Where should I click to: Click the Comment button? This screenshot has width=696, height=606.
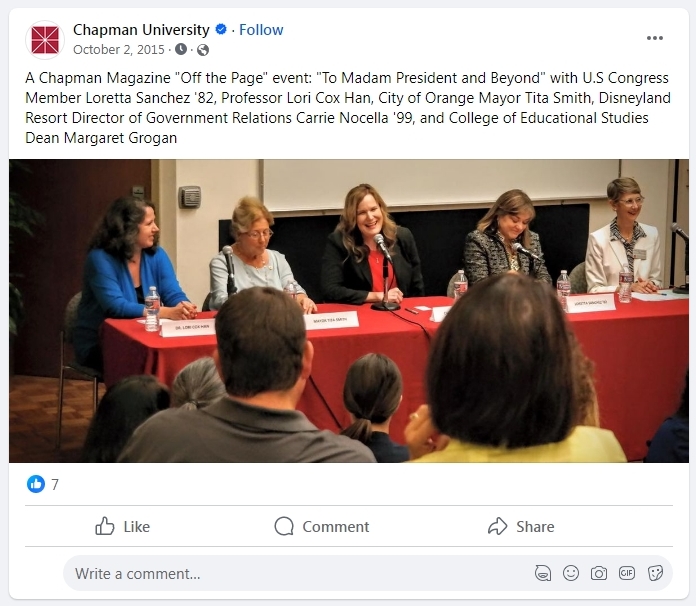tap(322, 526)
